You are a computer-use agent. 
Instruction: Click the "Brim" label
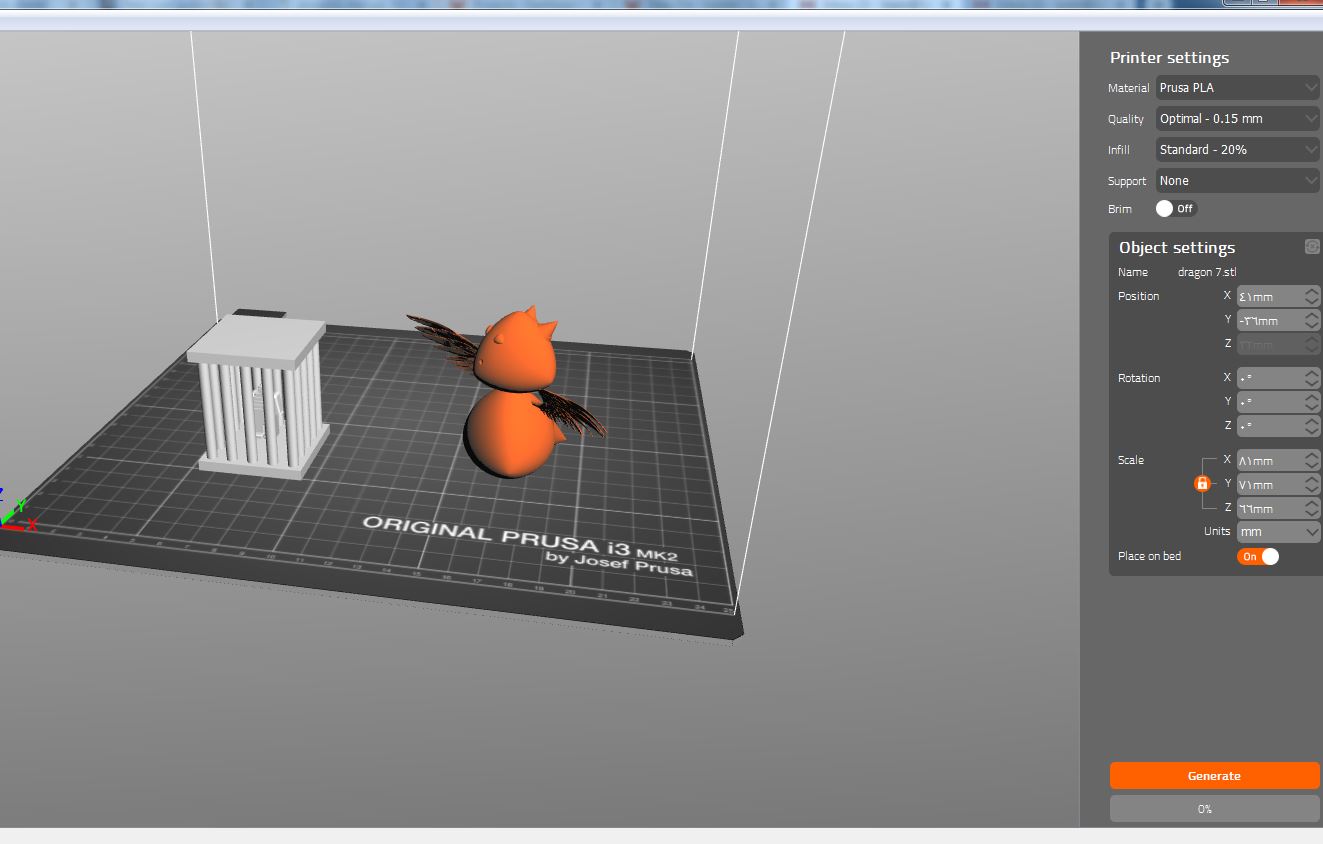[x=1120, y=209]
